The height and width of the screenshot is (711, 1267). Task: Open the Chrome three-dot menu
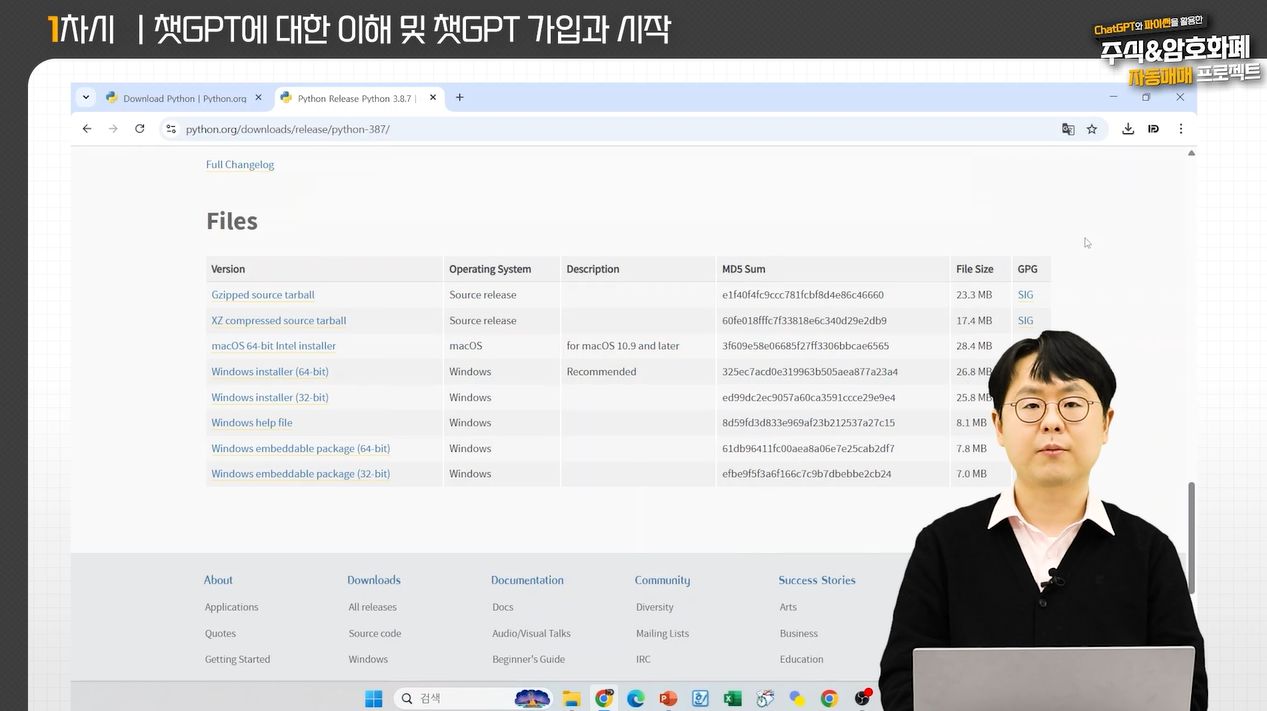click(1181, 129)
